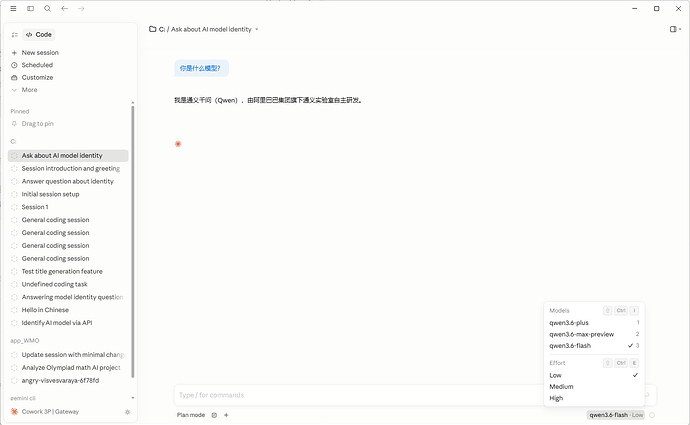Open 'angry-visvesvaraya-6f78fd' session
690x425 pixels.
68,380
